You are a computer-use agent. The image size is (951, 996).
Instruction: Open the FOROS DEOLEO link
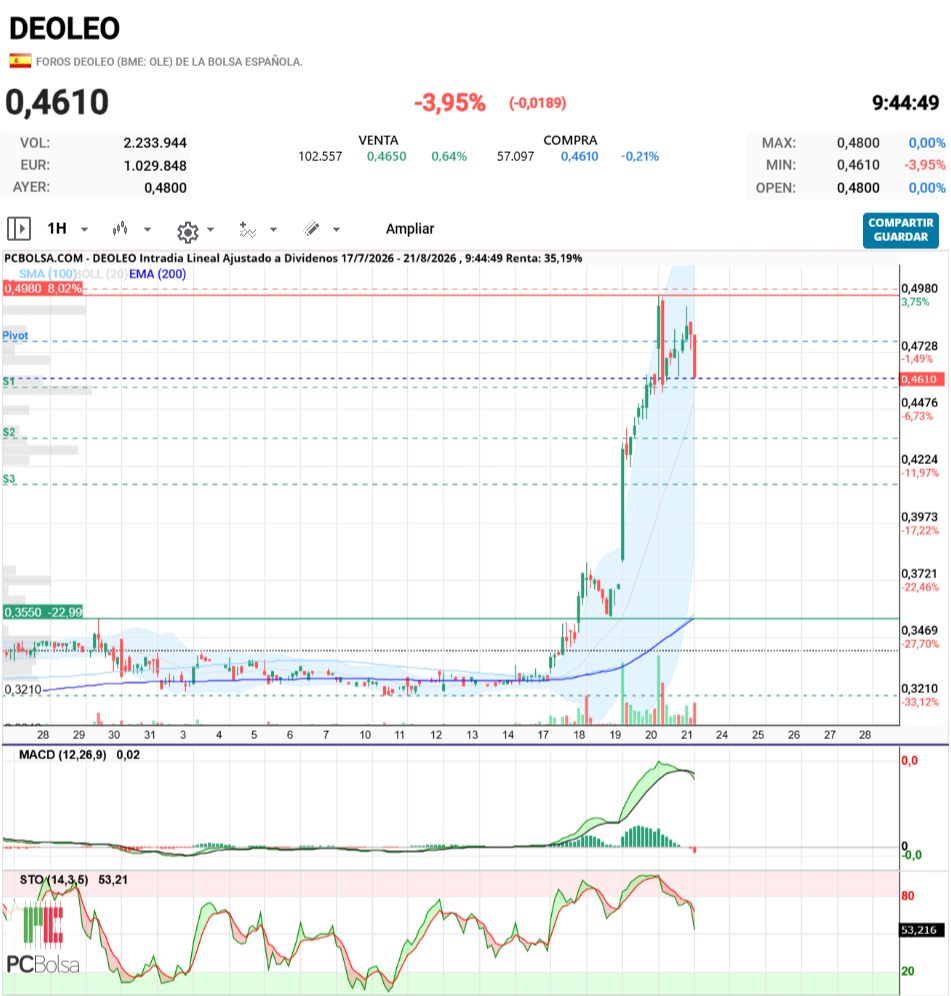coord(169,62)
